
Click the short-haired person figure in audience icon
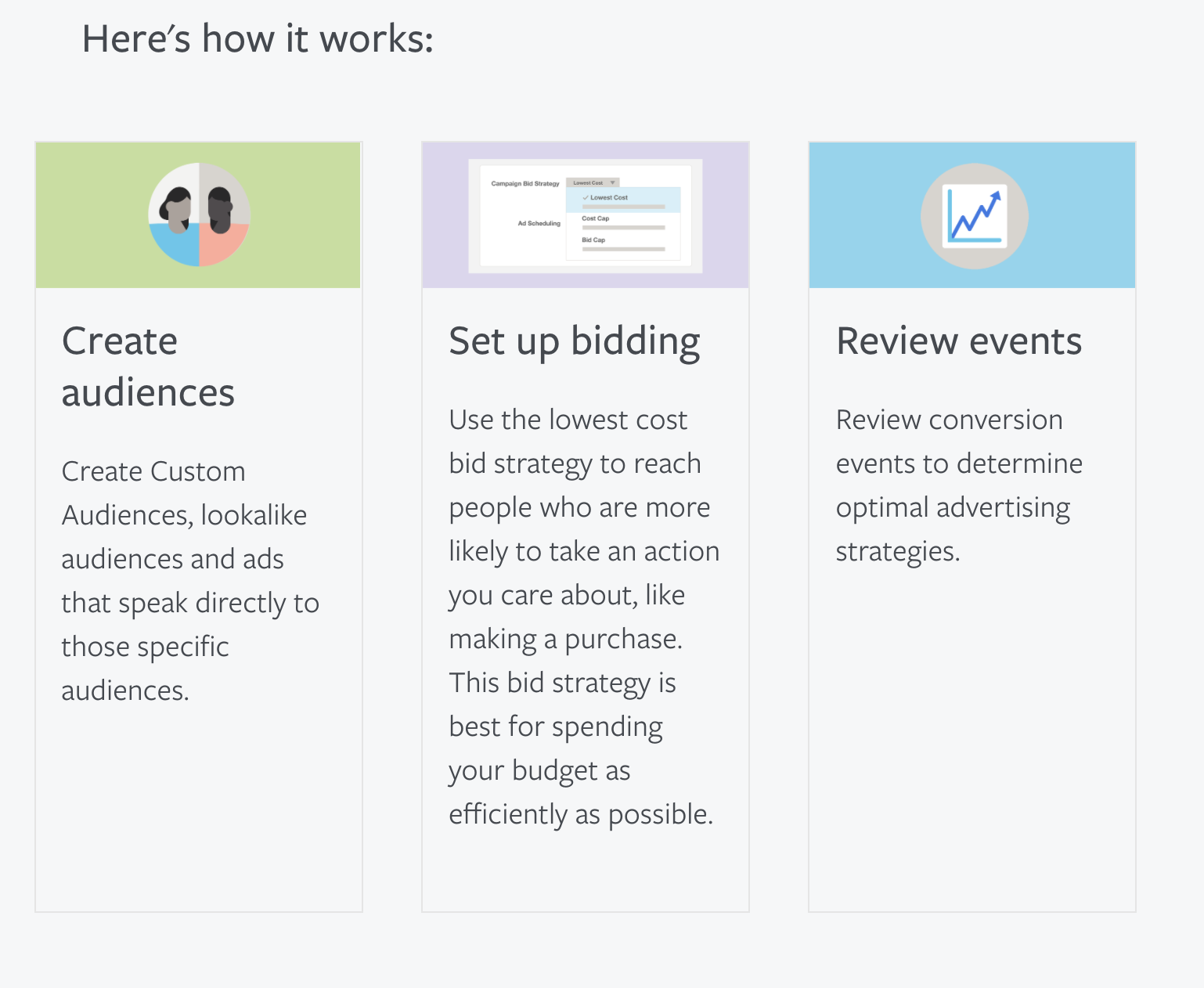[220, 211]
